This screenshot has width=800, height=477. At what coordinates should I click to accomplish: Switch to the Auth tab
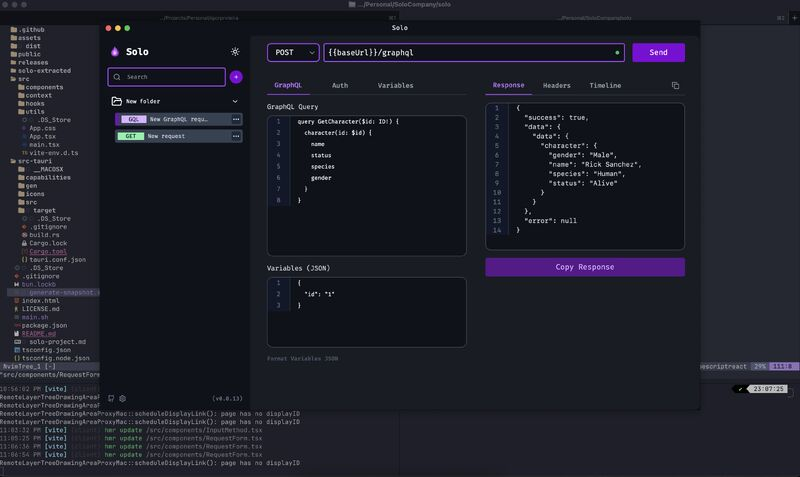tap(340, 86)
